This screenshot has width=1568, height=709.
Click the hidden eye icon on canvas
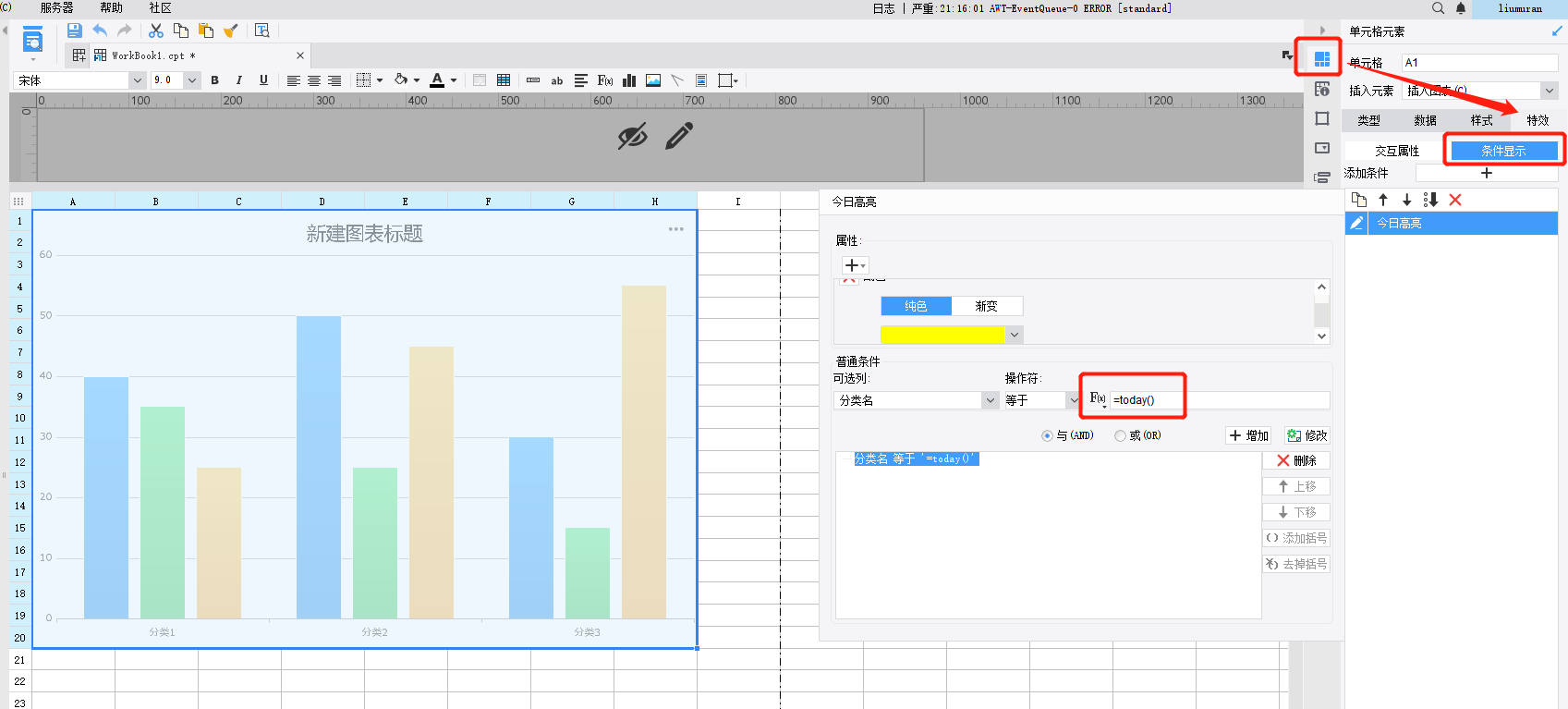coord(633,137)
